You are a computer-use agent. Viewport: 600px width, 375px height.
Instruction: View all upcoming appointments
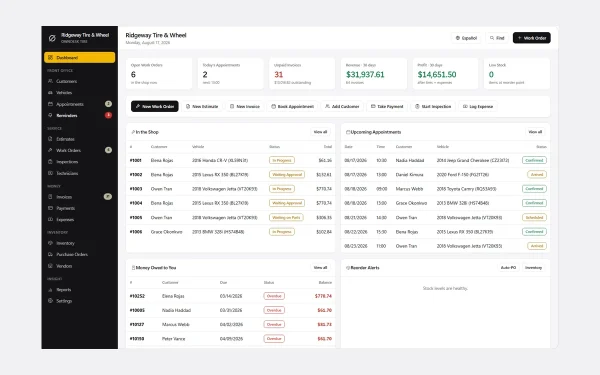pyautogui.click(x=535, y=132)
